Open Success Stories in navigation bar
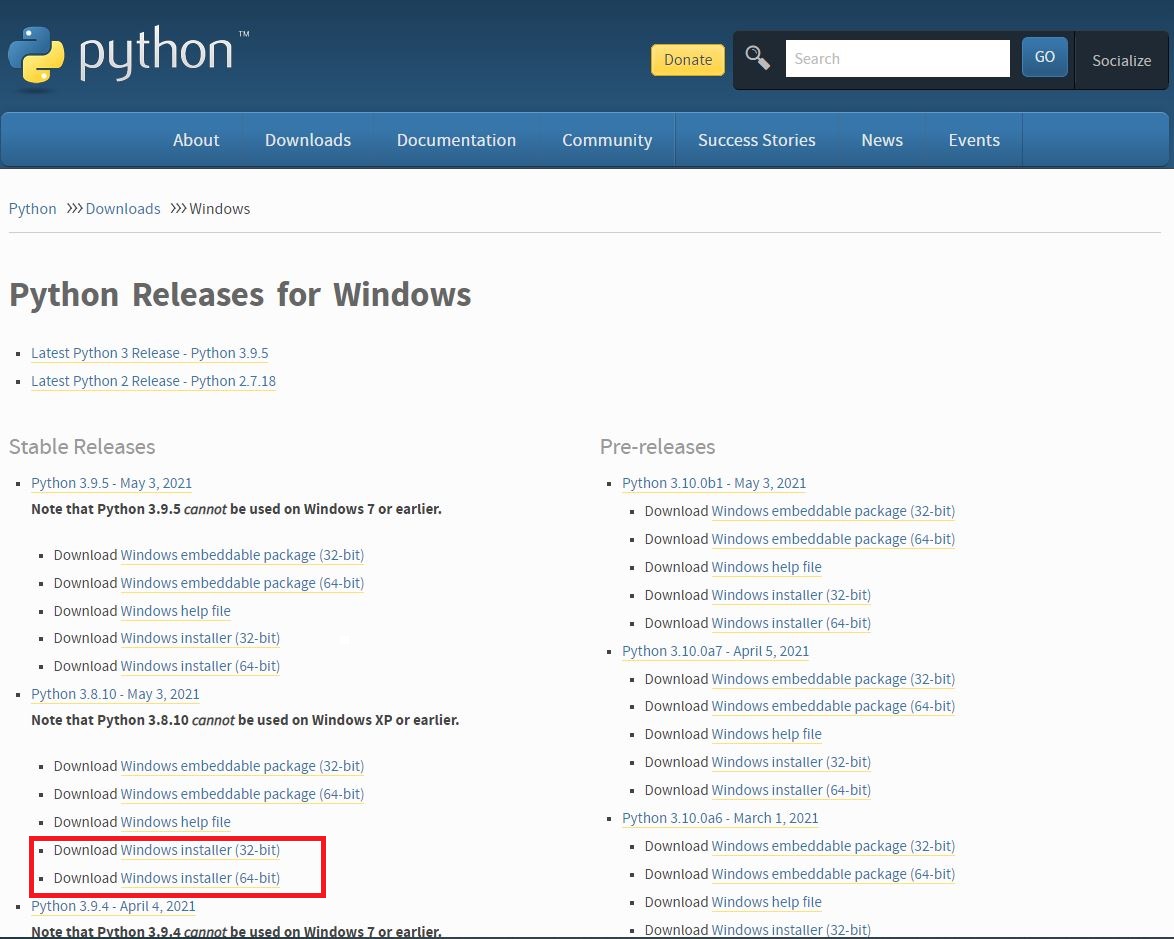Viewport: 1174px width, 939px height. point(756,140)
